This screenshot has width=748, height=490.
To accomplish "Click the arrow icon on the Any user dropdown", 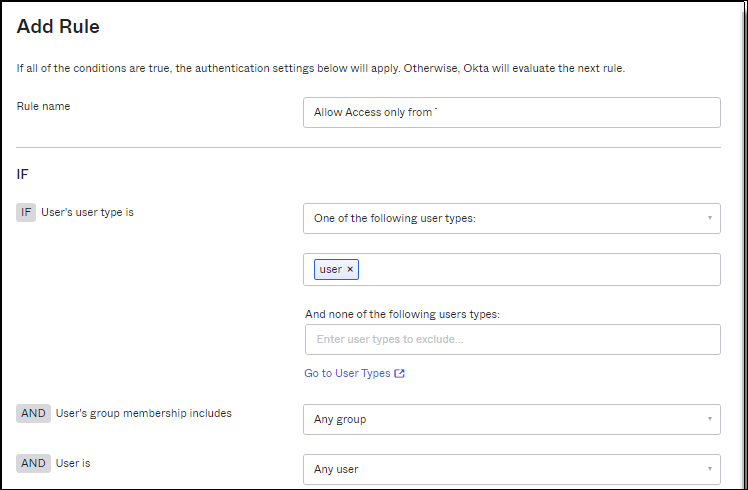I will 709,469.
